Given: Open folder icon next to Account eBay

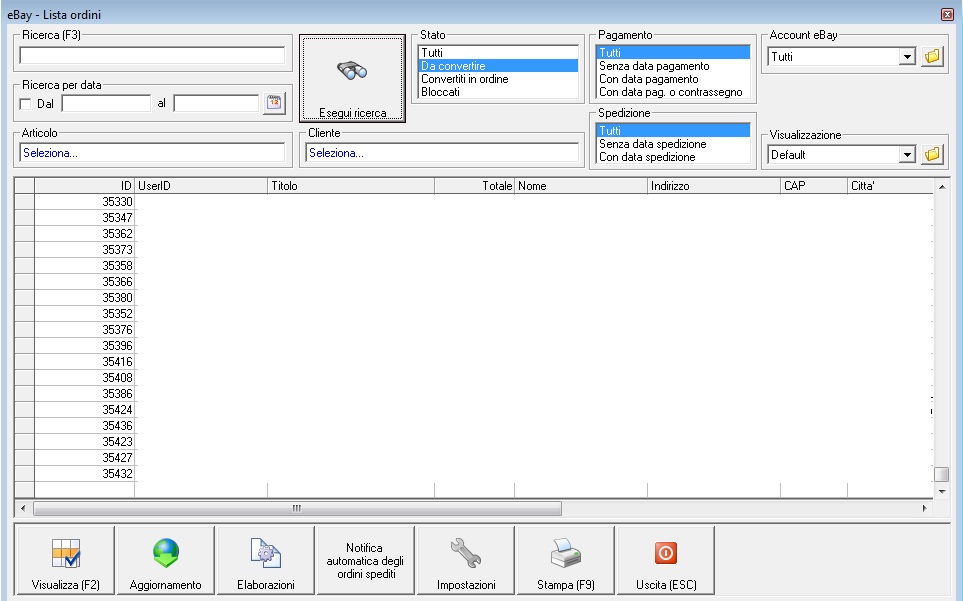Looking at the screenshot, I should (932, 56).
